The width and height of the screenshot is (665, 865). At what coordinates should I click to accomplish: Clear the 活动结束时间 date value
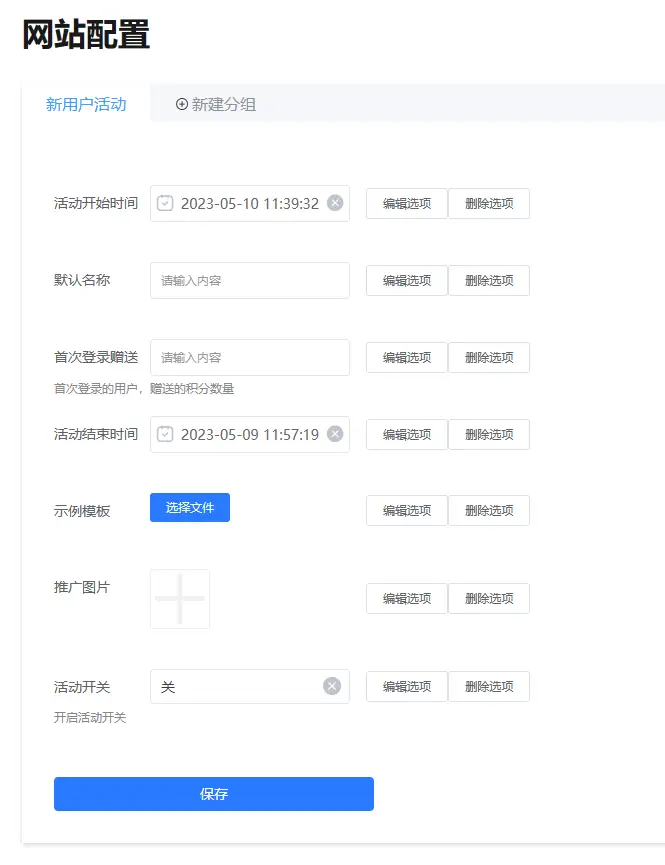pos(335,434)
